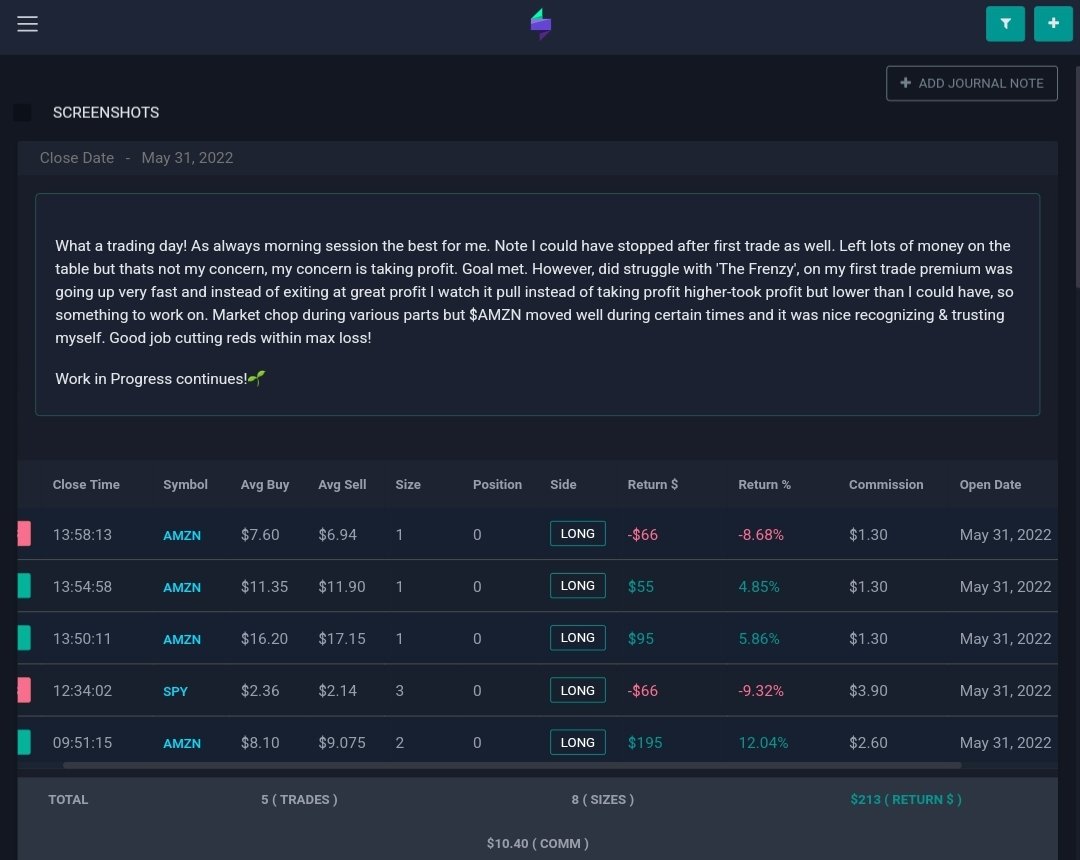The height and width of the screenshot is (860, 1080).
Task: Click the -$66 return of 13:58:13 trade
Action: coord(642,535)
